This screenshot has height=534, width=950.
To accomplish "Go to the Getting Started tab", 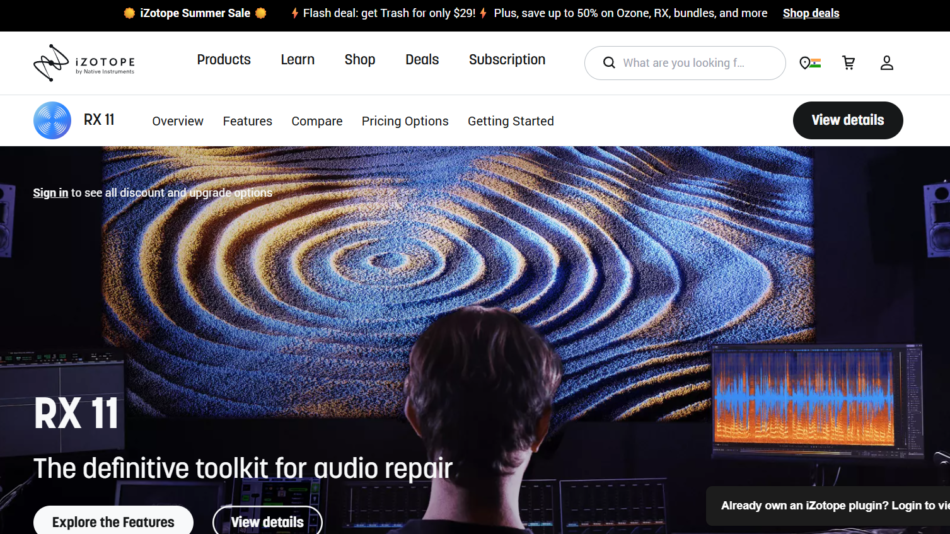I will point(511,121).
